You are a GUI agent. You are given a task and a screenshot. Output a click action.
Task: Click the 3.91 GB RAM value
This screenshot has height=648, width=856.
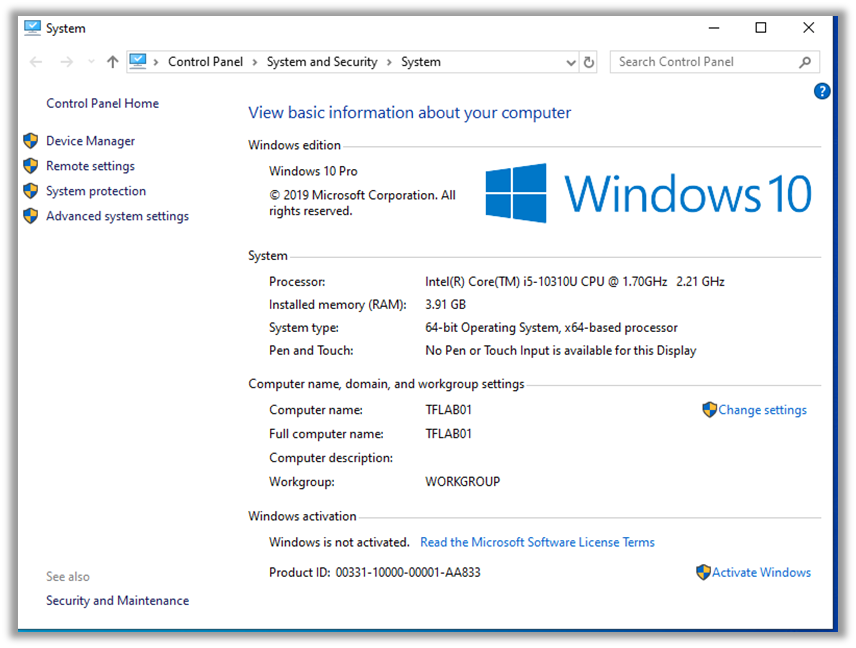445,305
